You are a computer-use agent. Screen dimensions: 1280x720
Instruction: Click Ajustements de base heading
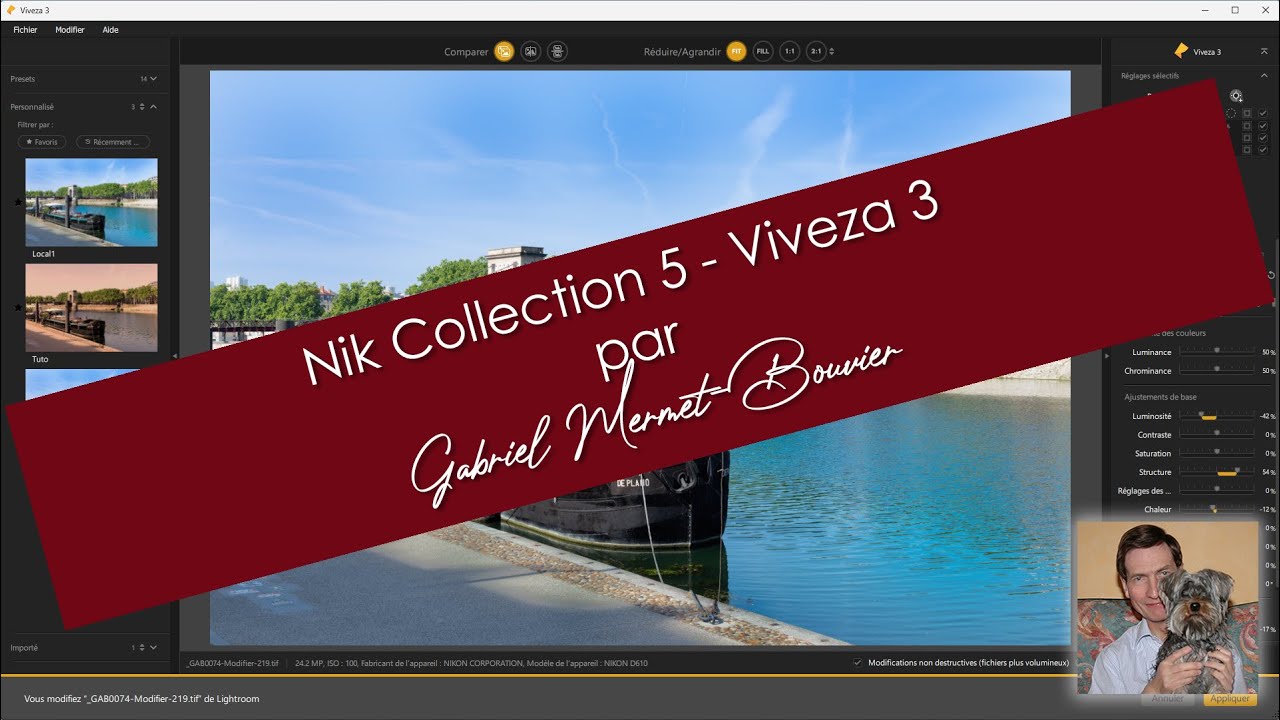coord(1160,397)
